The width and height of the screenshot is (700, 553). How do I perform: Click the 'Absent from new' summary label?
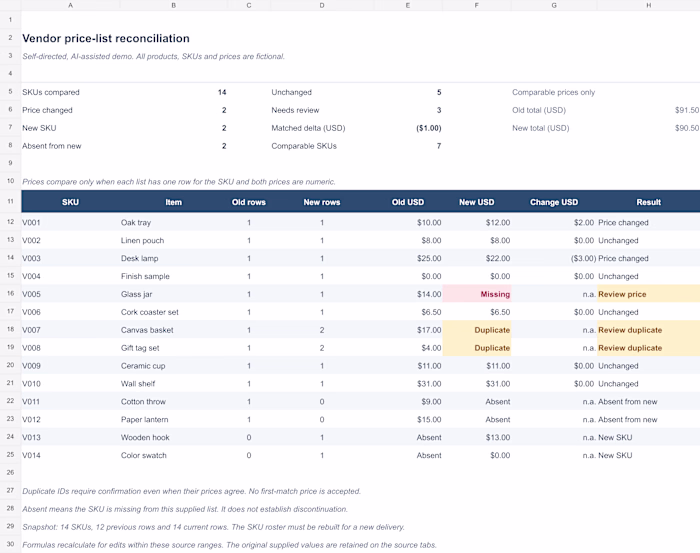coord(52,146)
